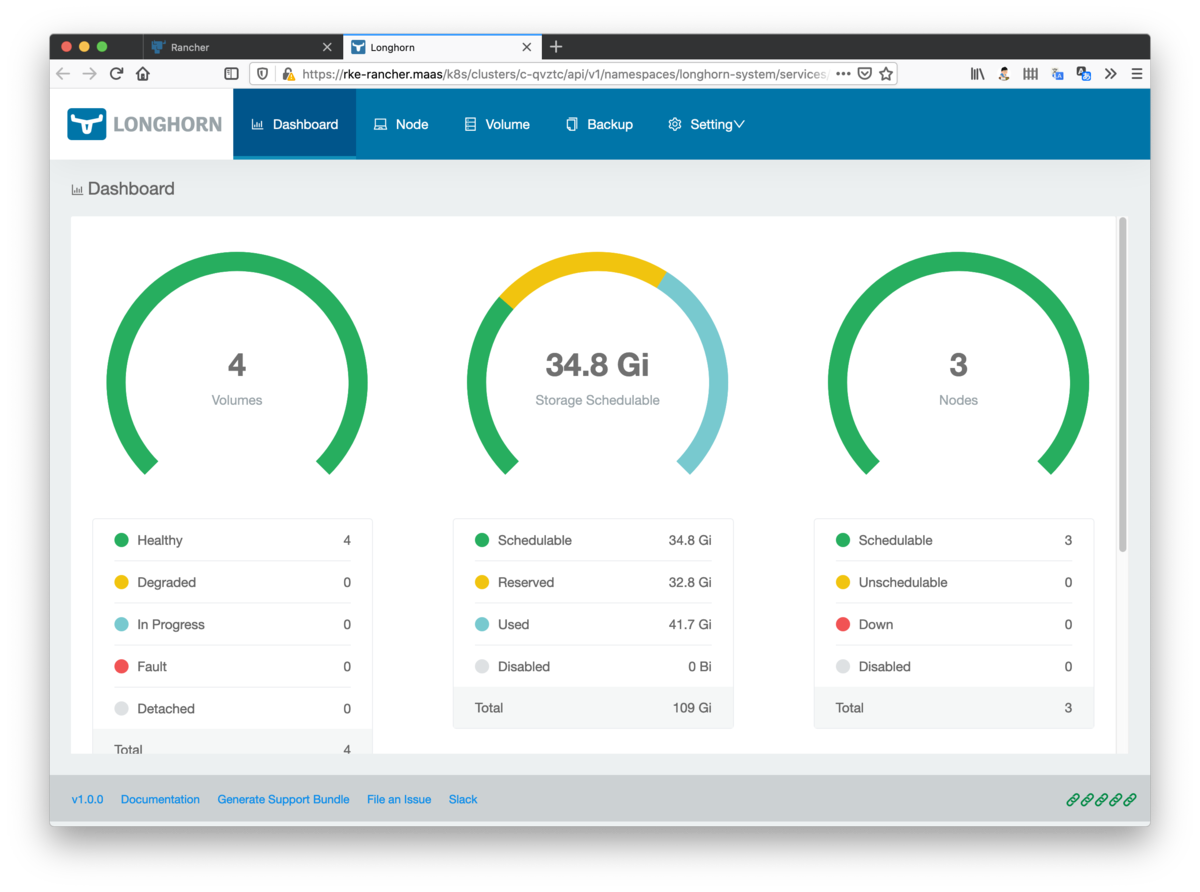
Task: Click the nodes Disabled row
Action: click(954, 666)
